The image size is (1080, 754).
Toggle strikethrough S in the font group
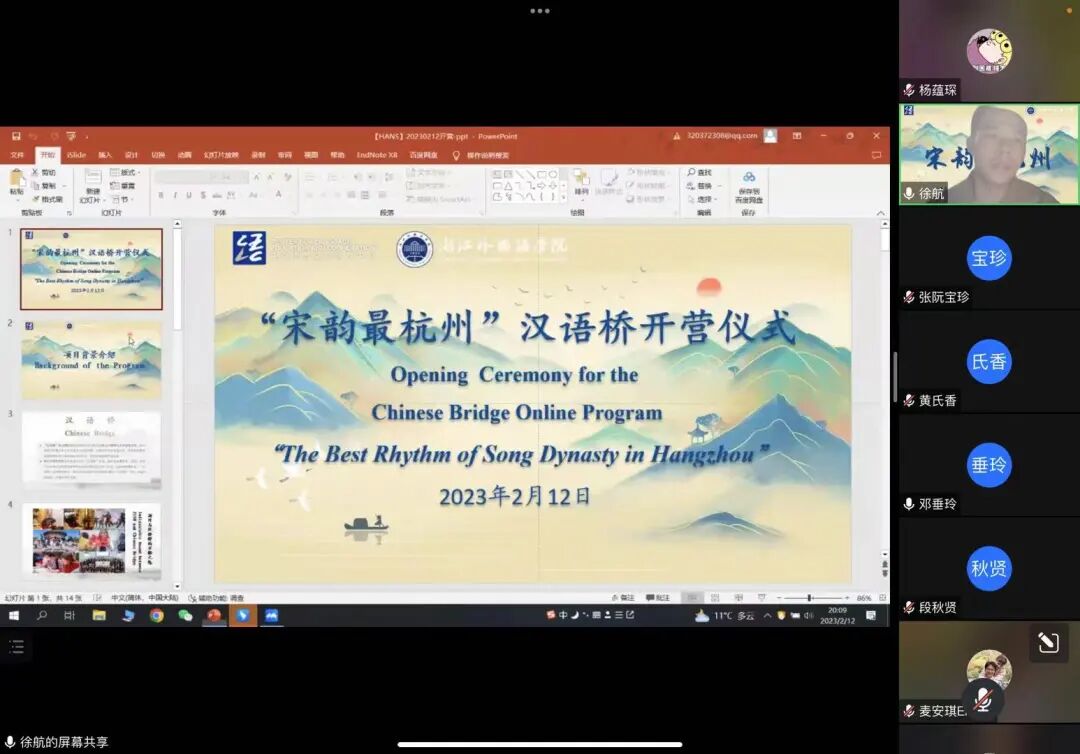[203, 196]
